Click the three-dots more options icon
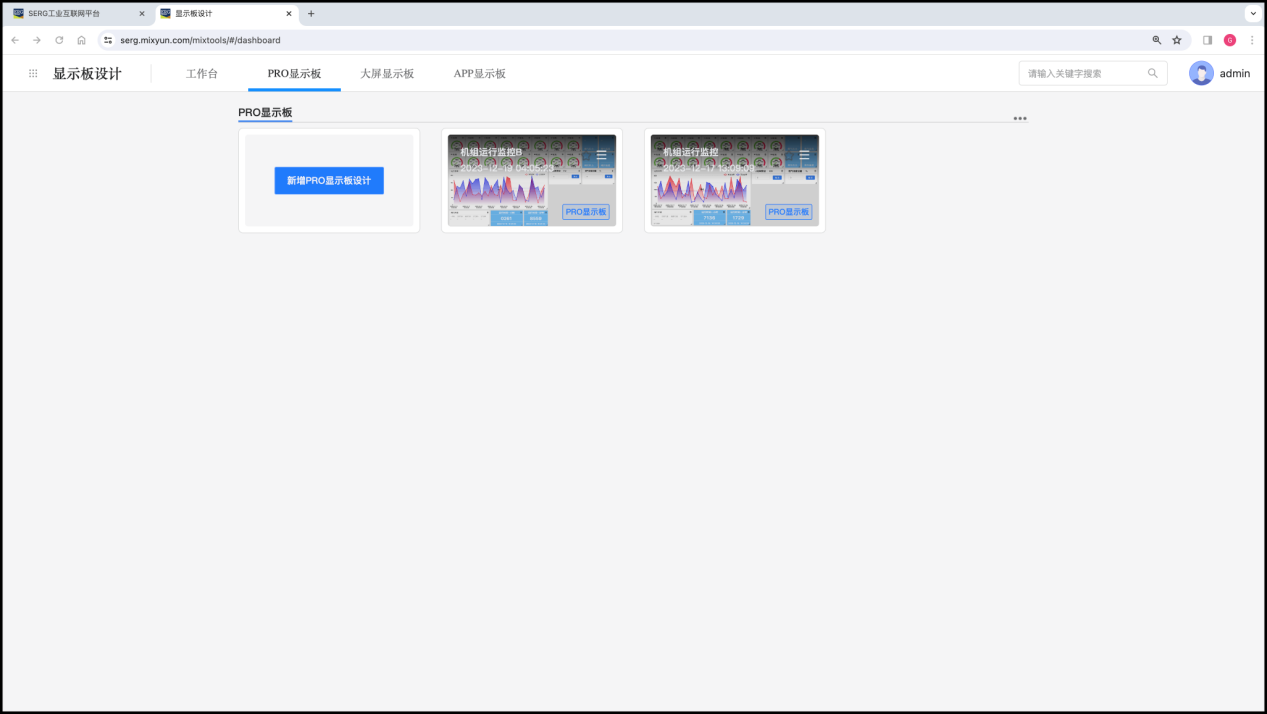The height and width of the screenshot is (714, 1267). (1019, 118)
